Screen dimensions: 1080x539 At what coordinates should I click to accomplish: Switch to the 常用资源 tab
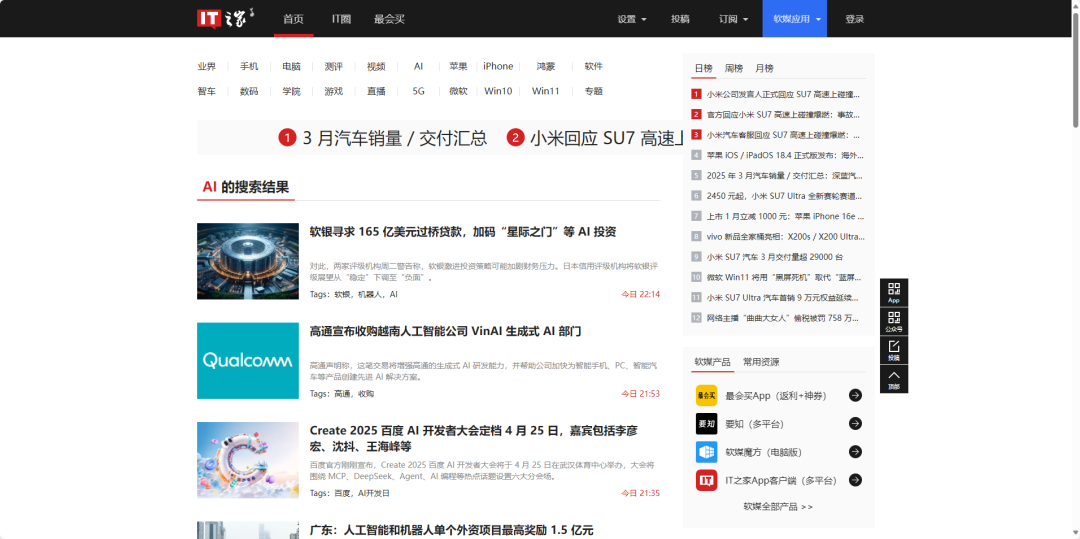tap(761, 362)
